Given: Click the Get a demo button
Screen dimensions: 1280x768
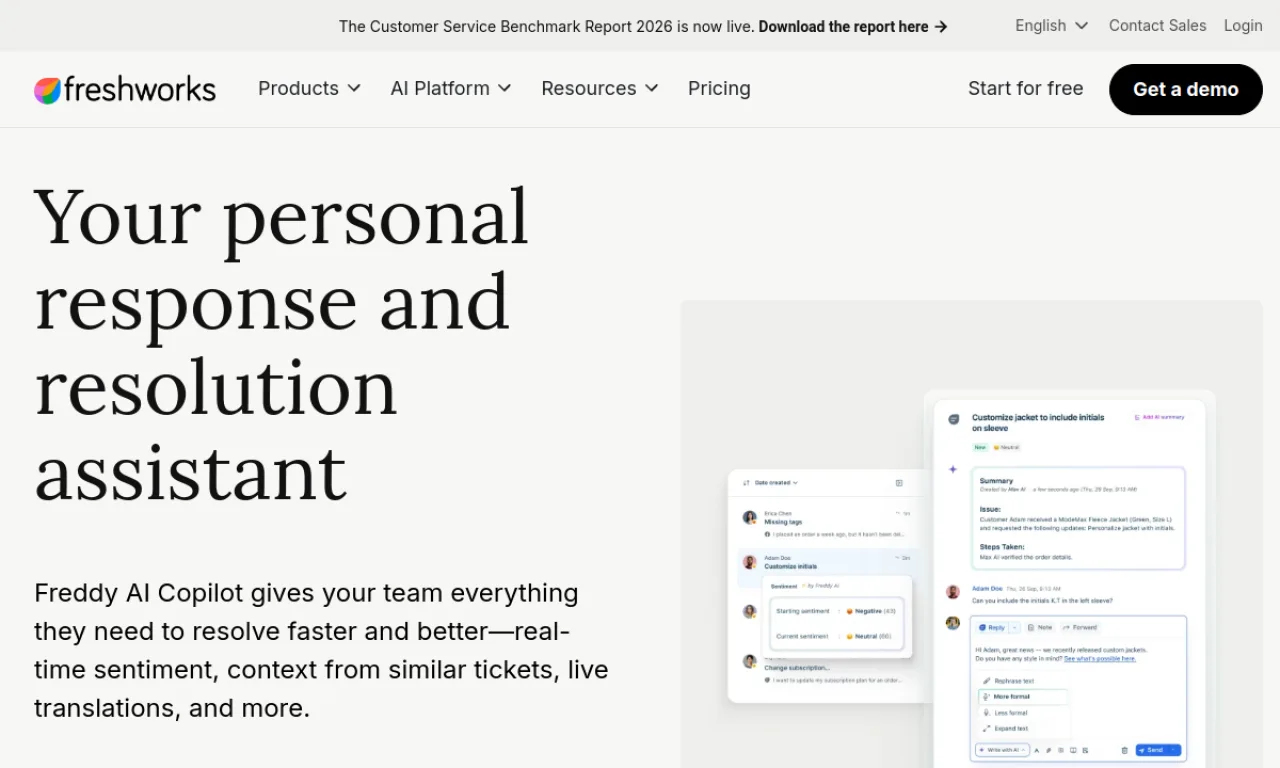Looking at the screenshot, I should (x=1186, y=90).
